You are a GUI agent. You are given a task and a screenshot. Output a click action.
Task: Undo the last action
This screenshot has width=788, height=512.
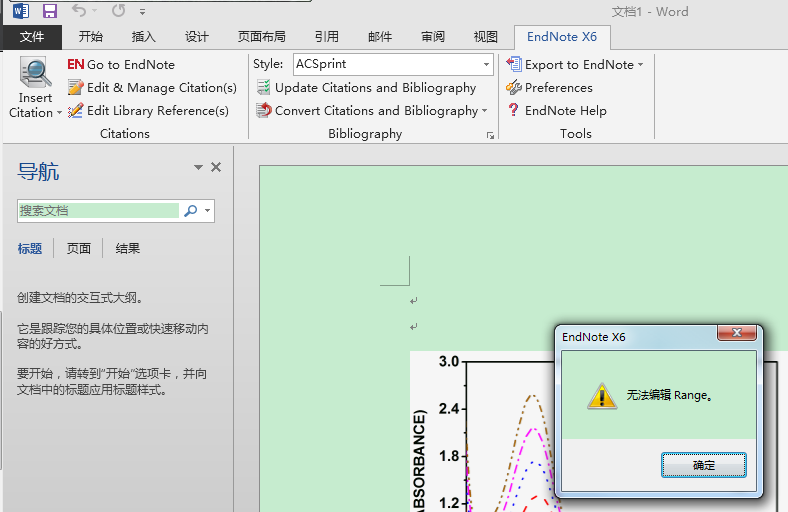click(x=79, y=10)
